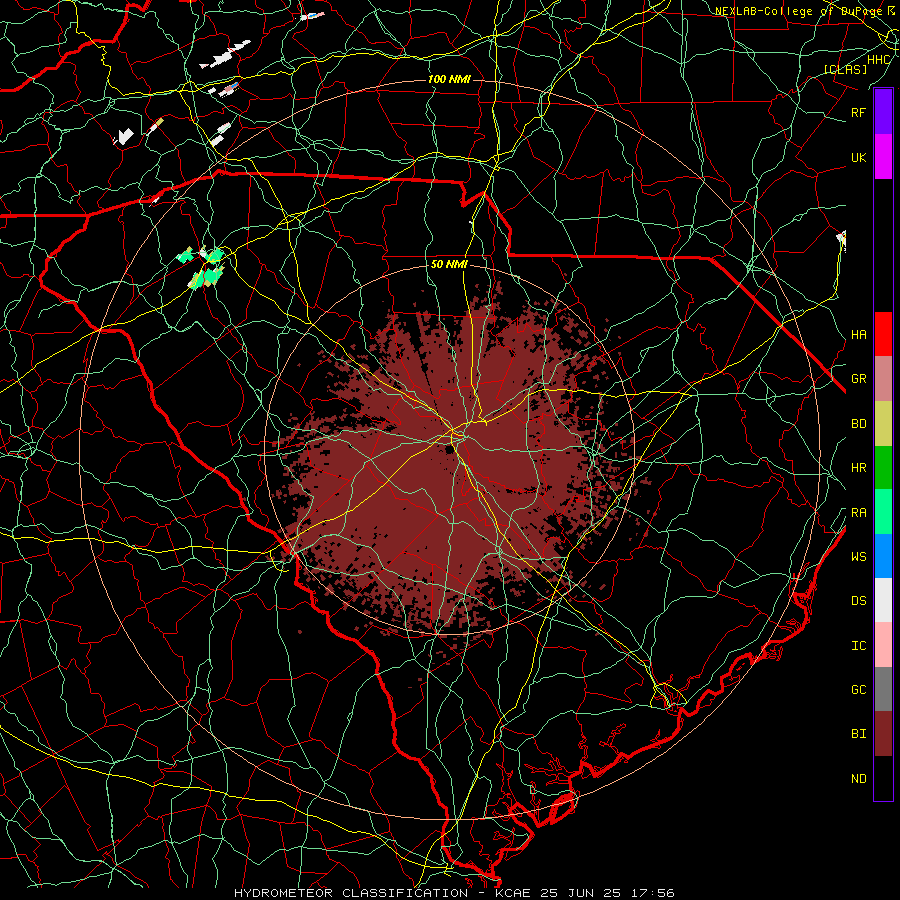The image size is (900, 900).
Task: Click the 100 NMI range ring label
Action: [449, 79]
